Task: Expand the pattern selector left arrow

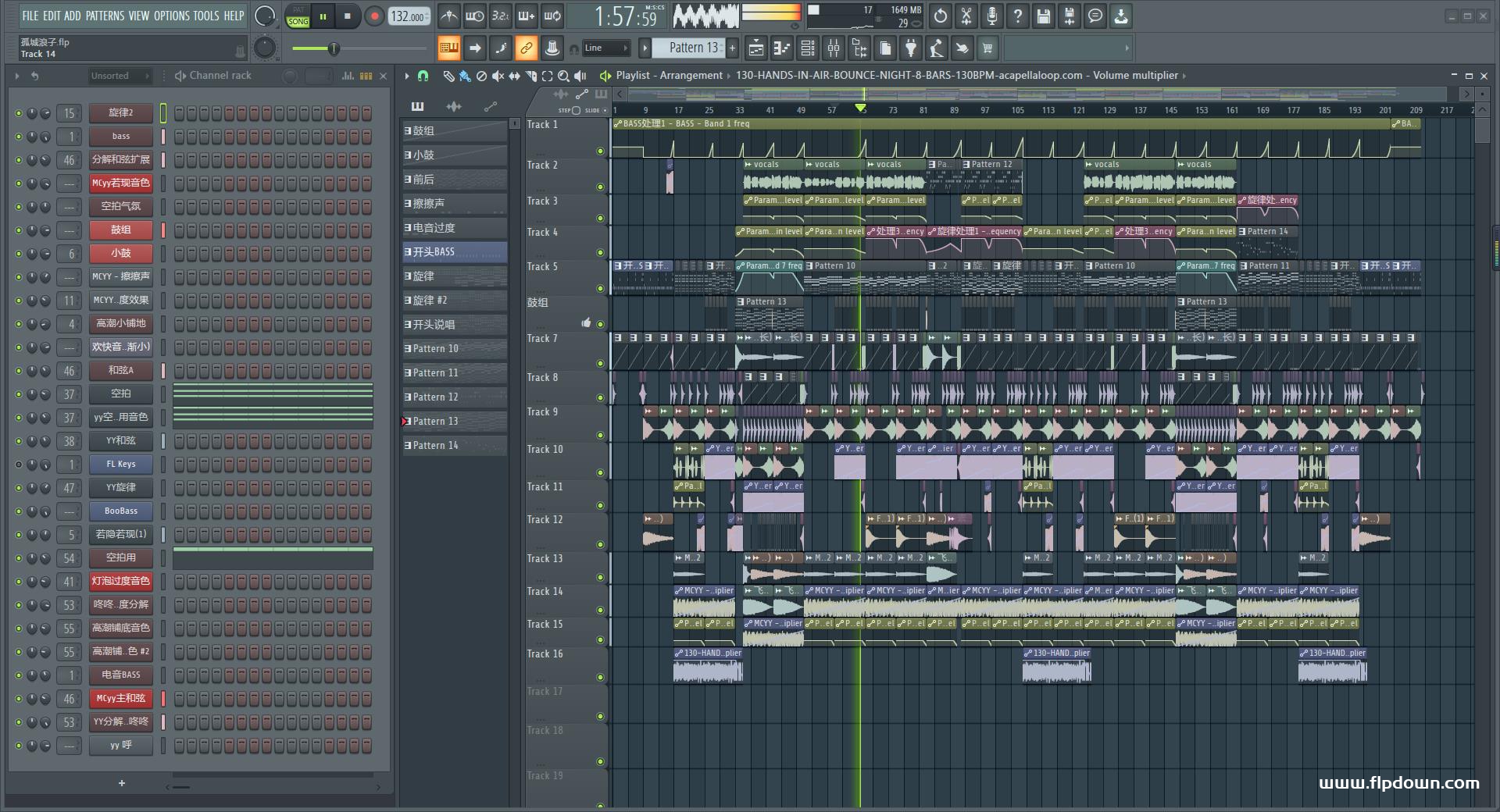Action: (645, 48)
